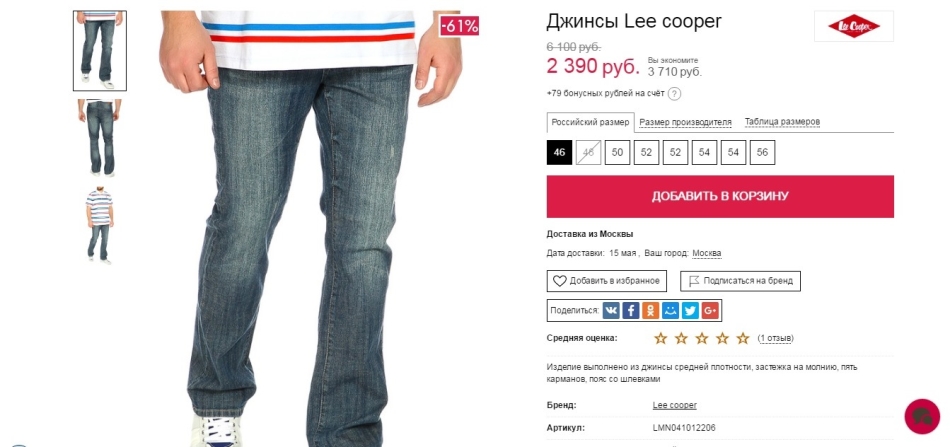Share using the Moi Mir icon
The image size is (950, 447).
[x=670, y=311]
